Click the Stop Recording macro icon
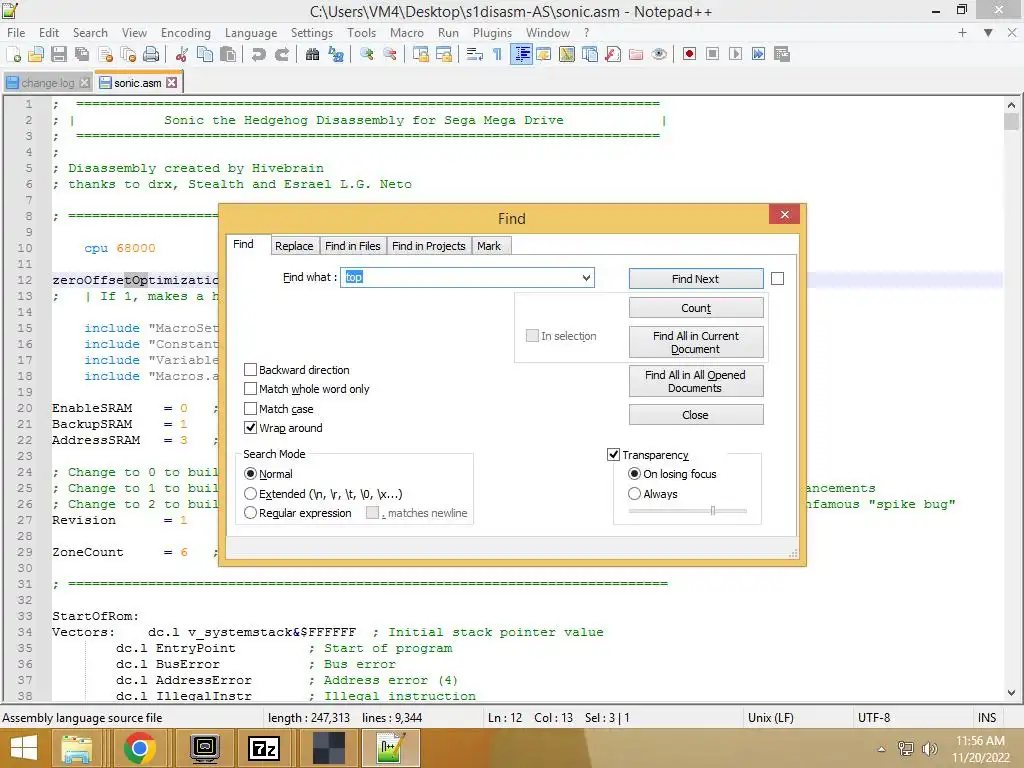 (712, 54)
